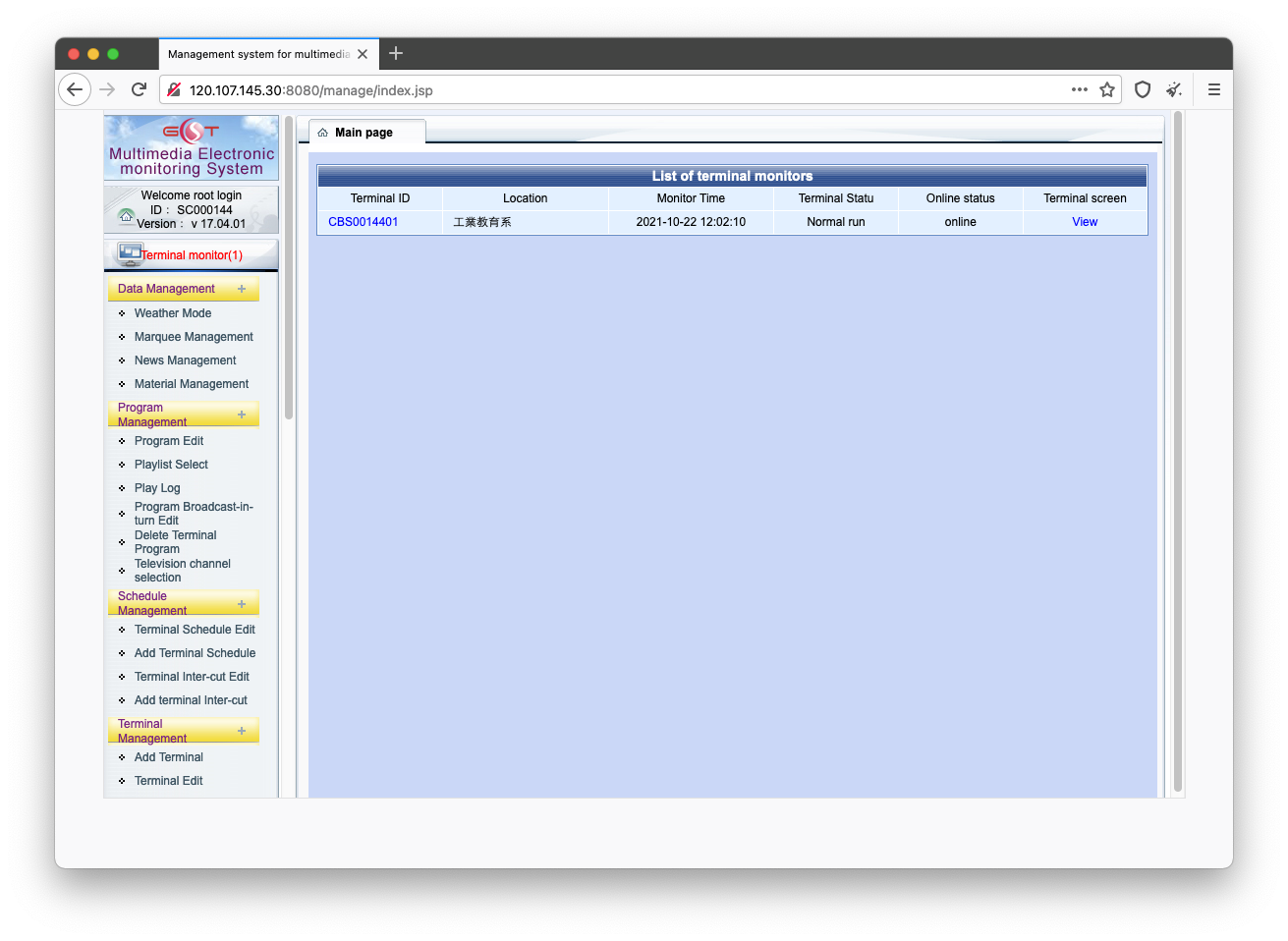Open Material Management
The height and width of the screenshot is (941, 1288).
192,384
